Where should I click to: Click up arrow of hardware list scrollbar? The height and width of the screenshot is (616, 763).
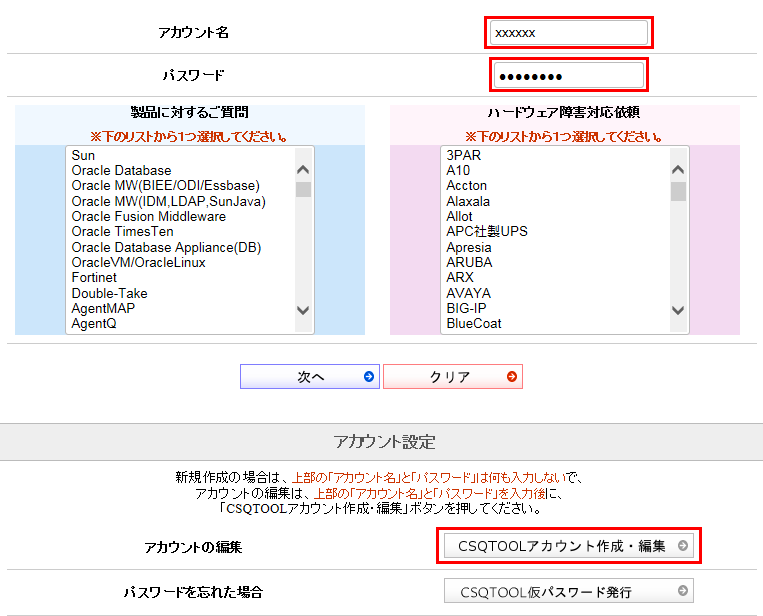point(678,169)
